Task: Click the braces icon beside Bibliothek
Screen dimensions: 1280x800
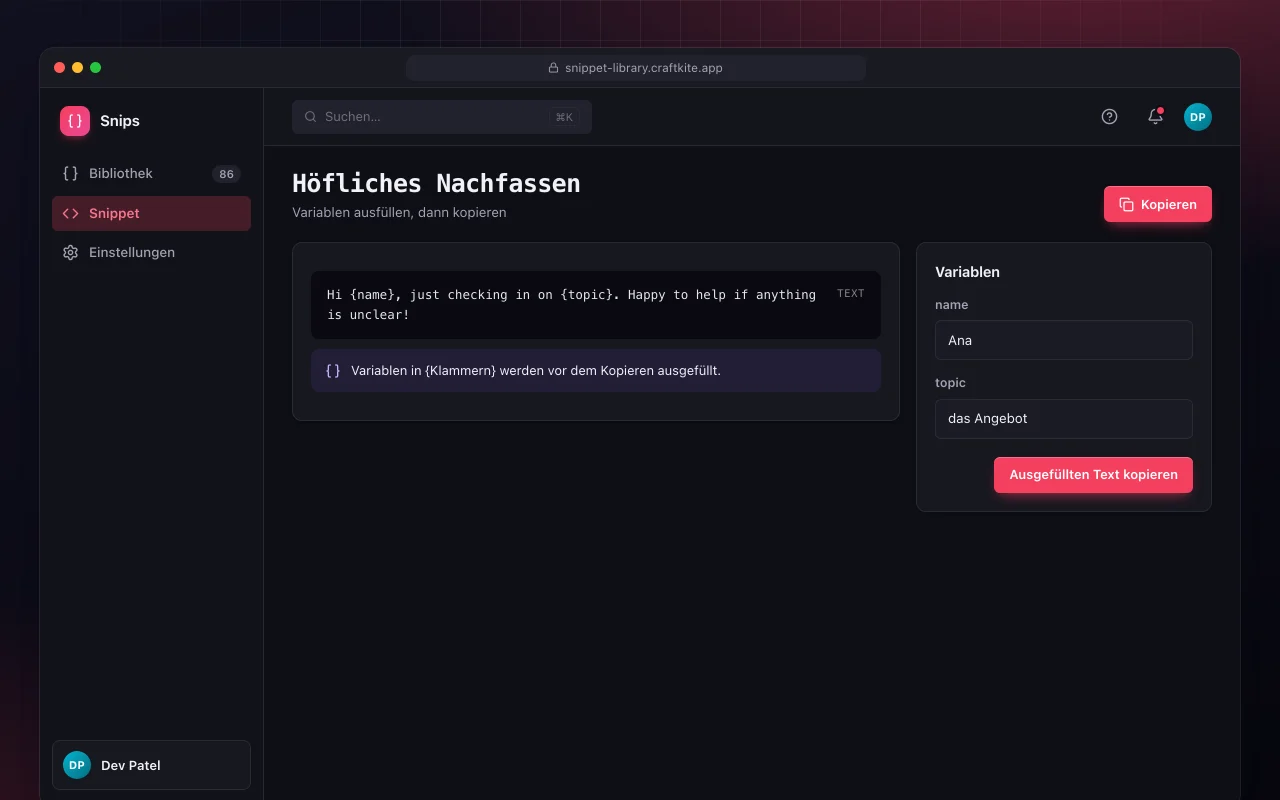Action: 70,174
